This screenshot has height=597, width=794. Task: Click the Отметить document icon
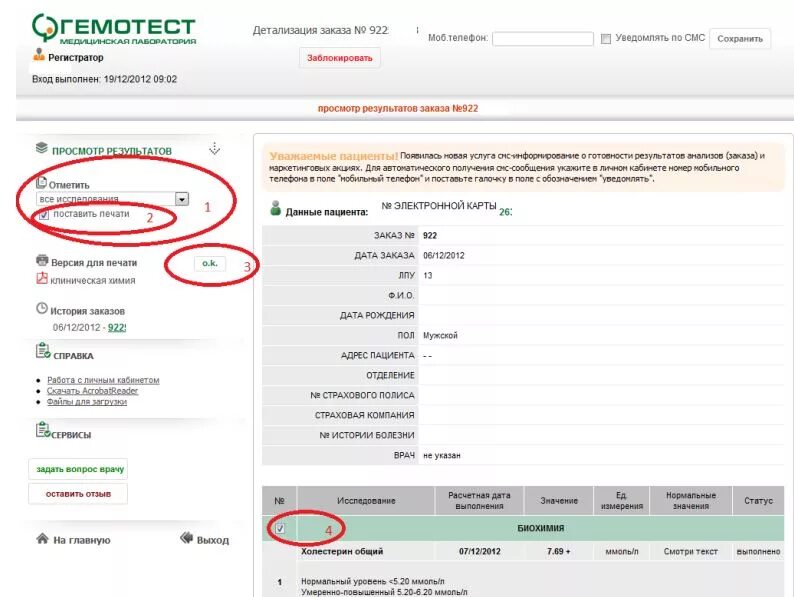[x=42, y=183]
